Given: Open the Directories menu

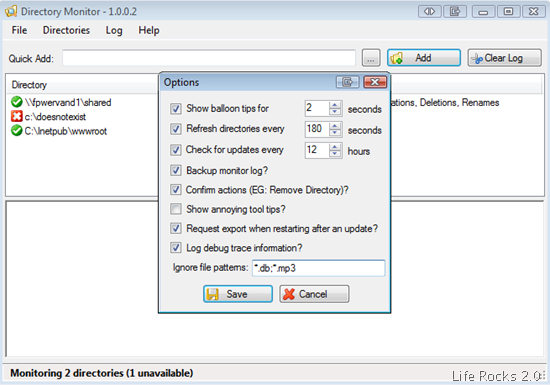Looking at the screenshot, I should [66, 31].
